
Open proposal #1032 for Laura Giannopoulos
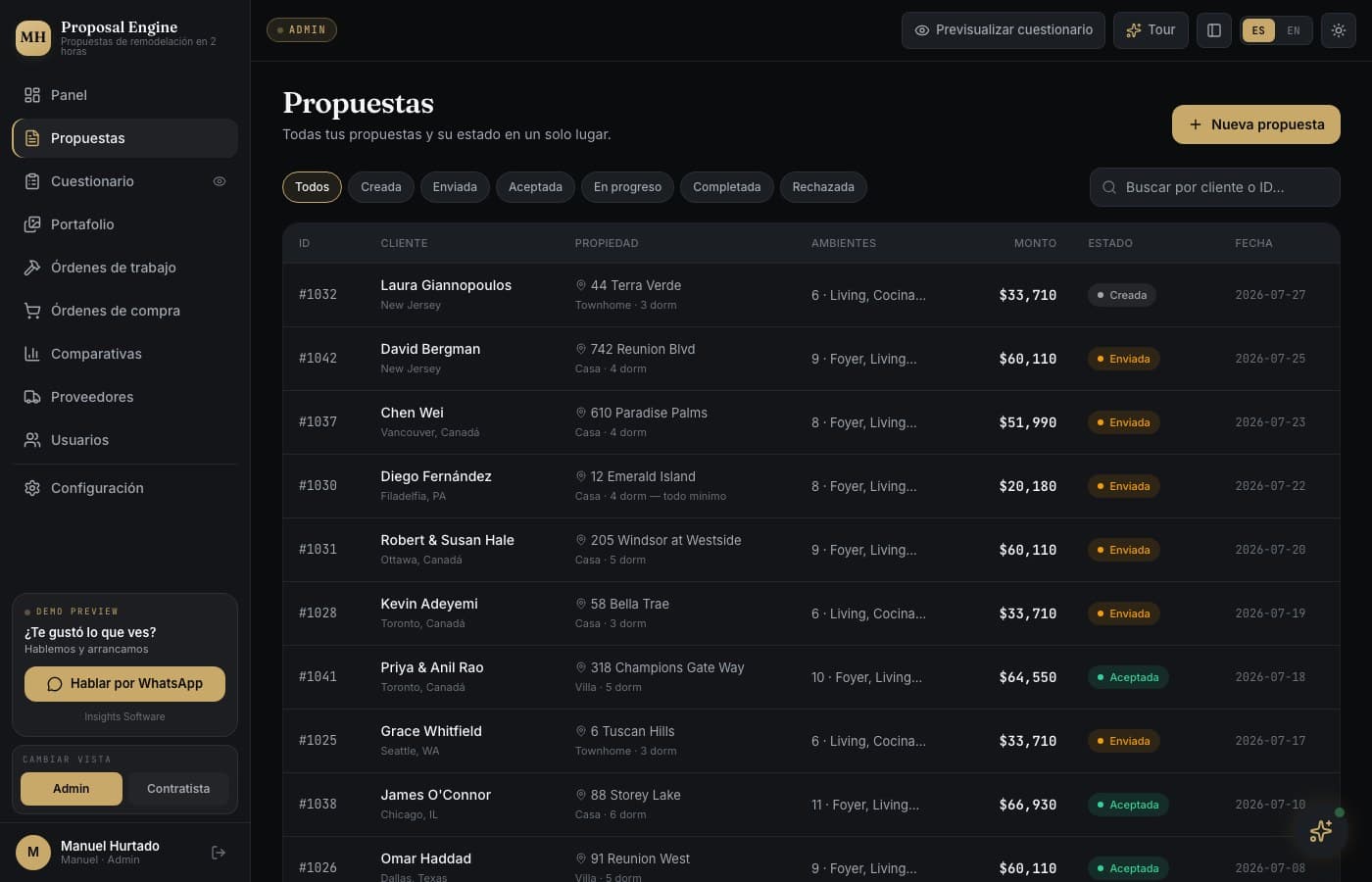point(811,295)
